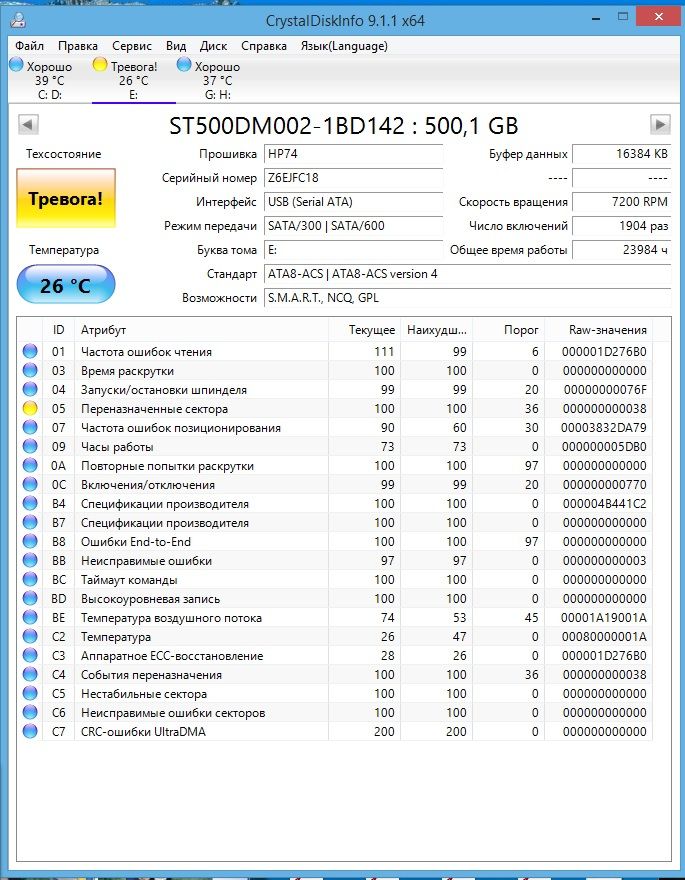This screenshot has width=685, height=880.
Task: Click status circle for attribute C3 row
Action: point(30,656)
